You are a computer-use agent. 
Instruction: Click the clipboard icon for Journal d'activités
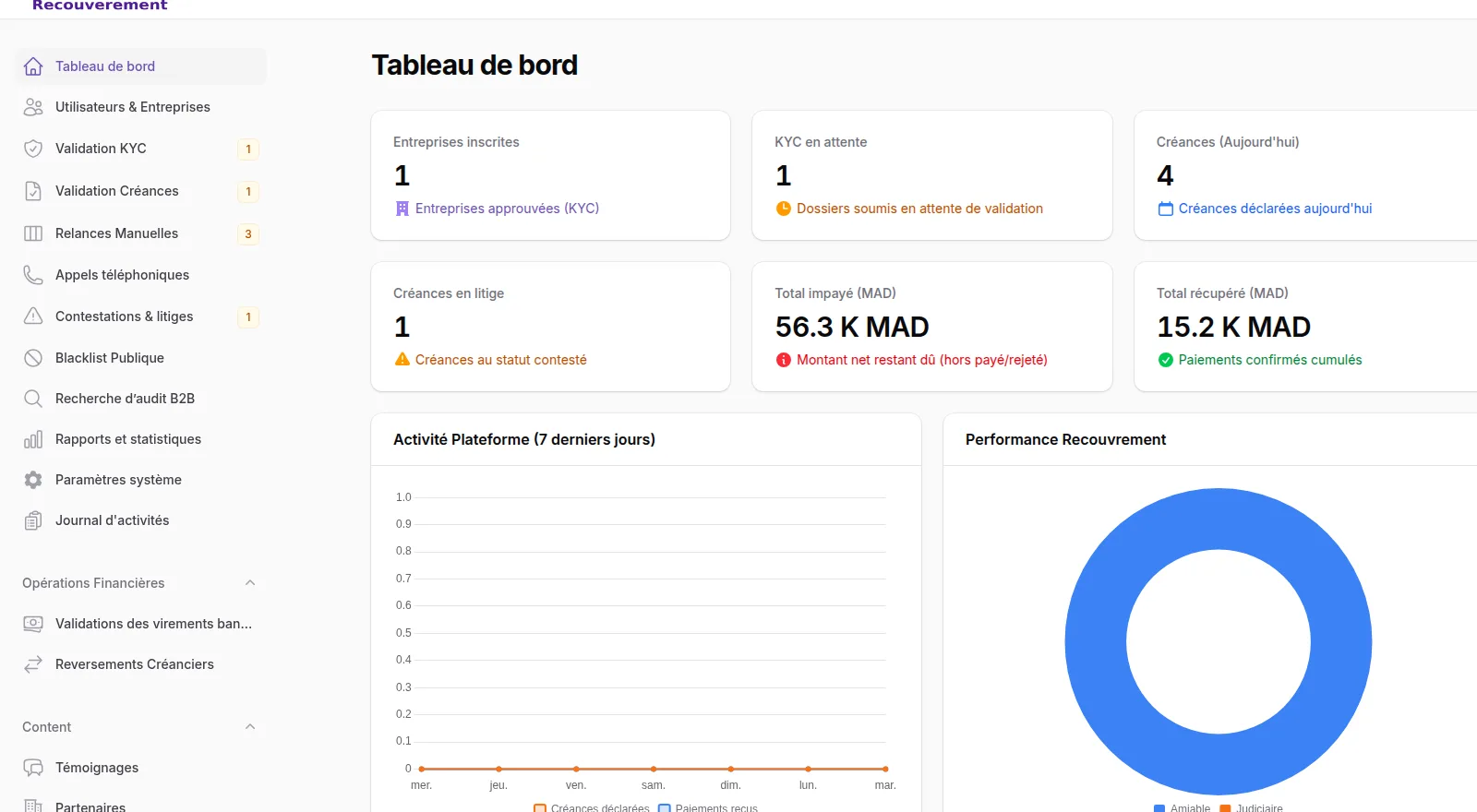point(33,520)
